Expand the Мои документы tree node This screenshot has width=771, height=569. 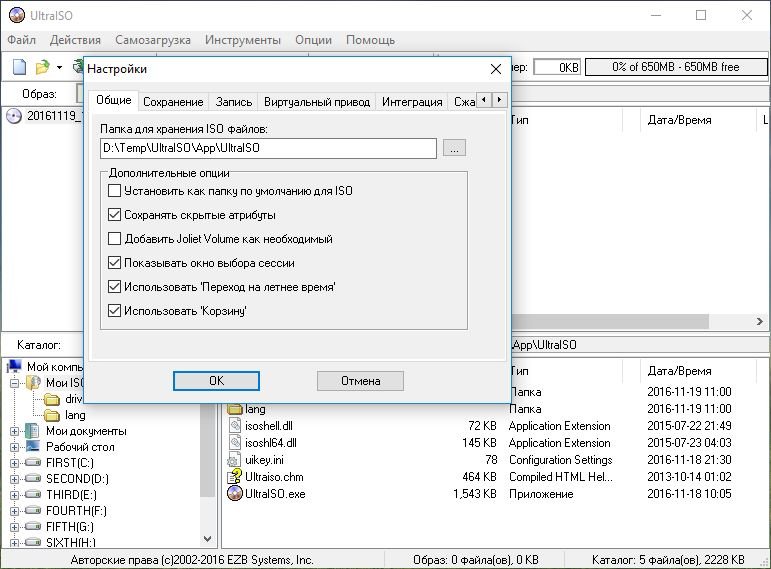pos(14,431)
